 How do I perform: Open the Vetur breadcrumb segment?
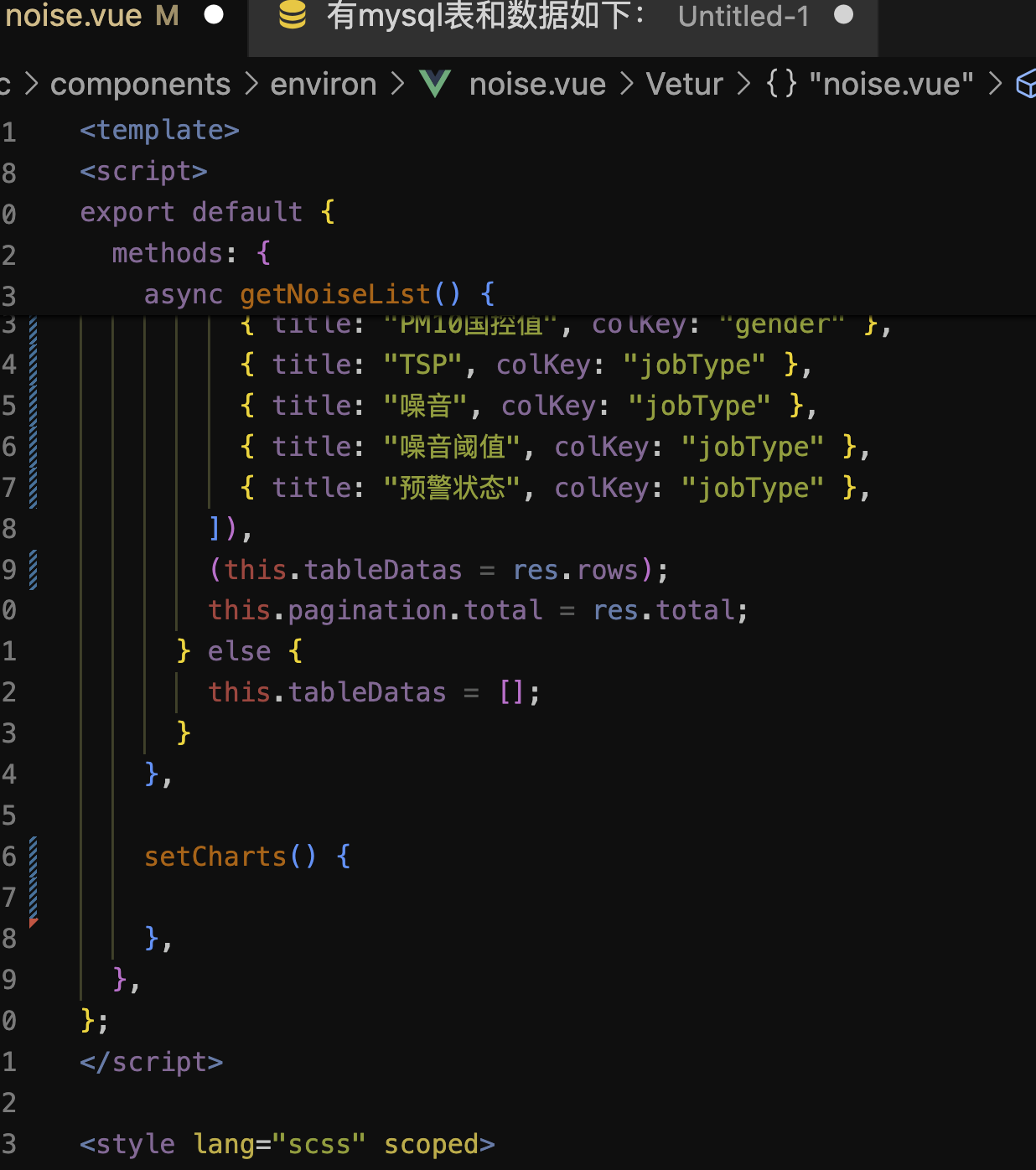point(684,84)
